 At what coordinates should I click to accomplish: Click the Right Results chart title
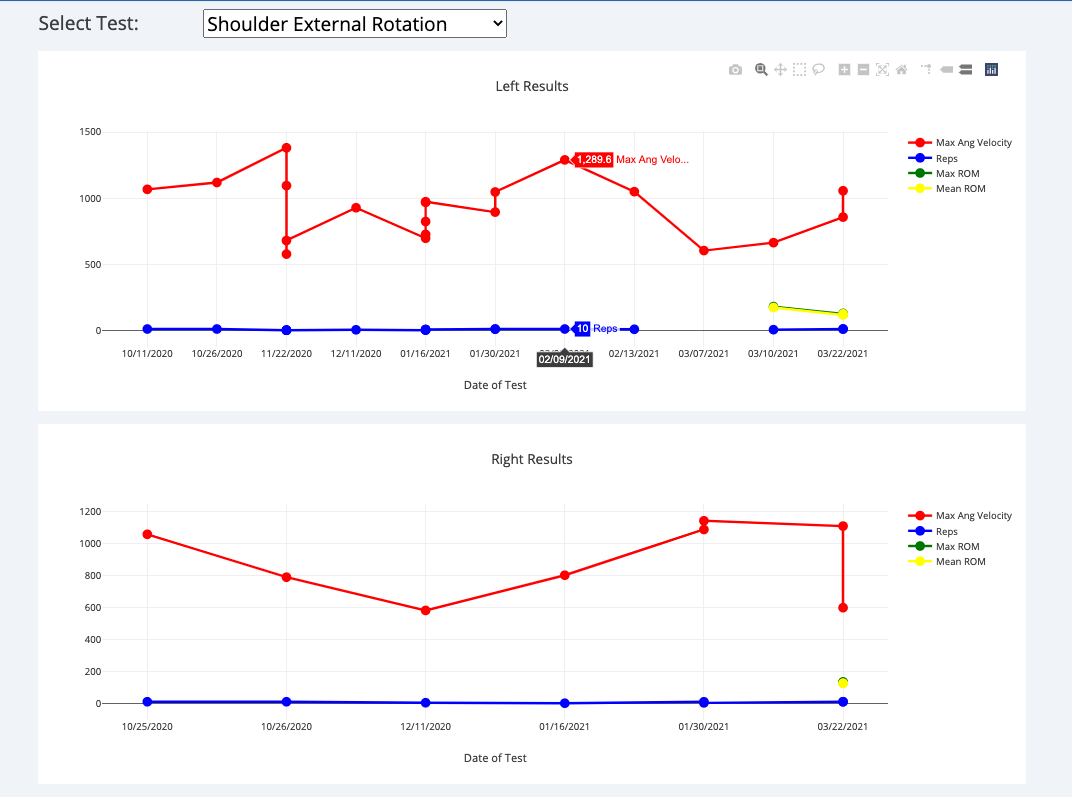(x=532, y=460)
